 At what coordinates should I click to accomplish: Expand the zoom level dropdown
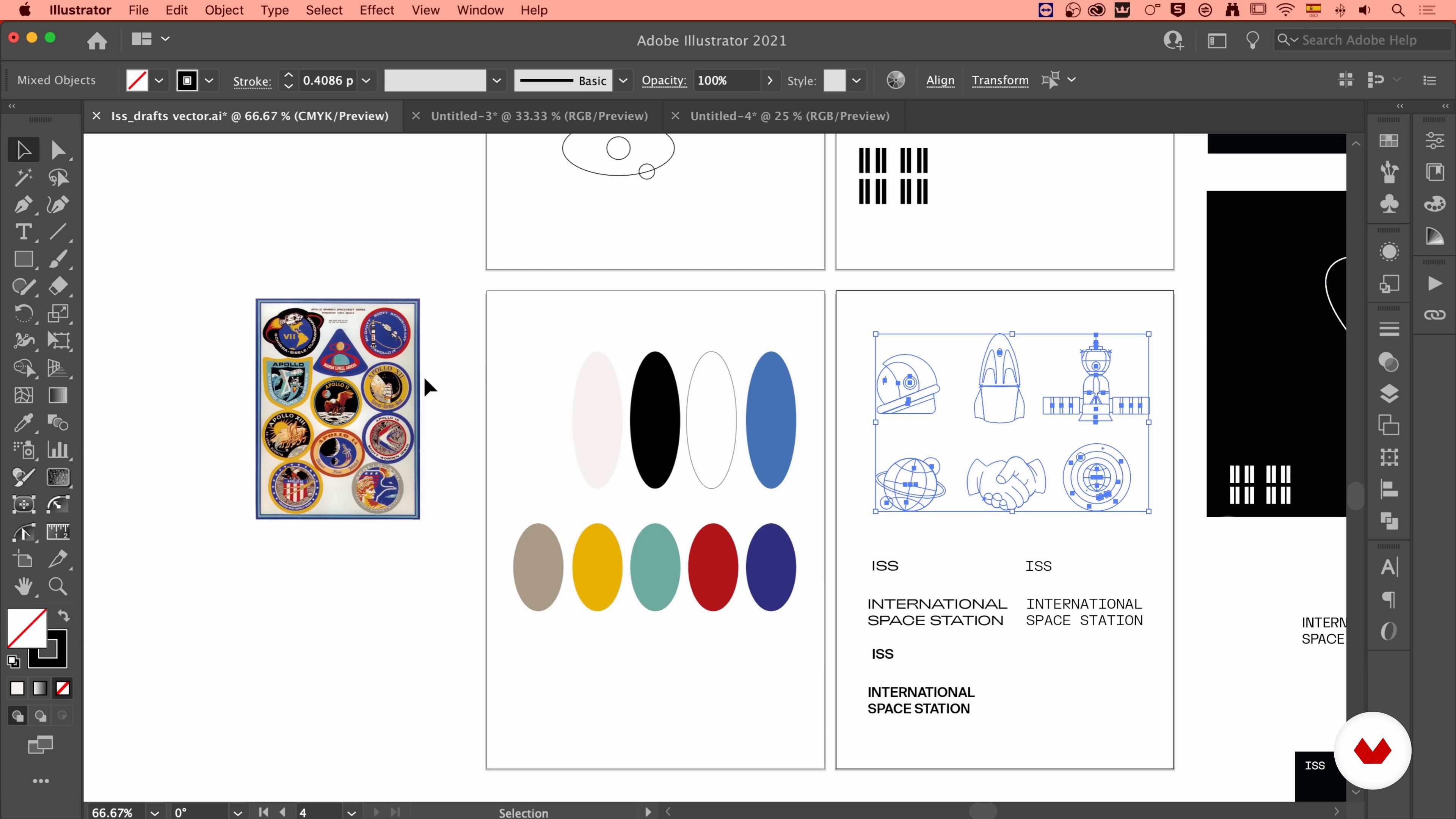click(x=154, y=812)
